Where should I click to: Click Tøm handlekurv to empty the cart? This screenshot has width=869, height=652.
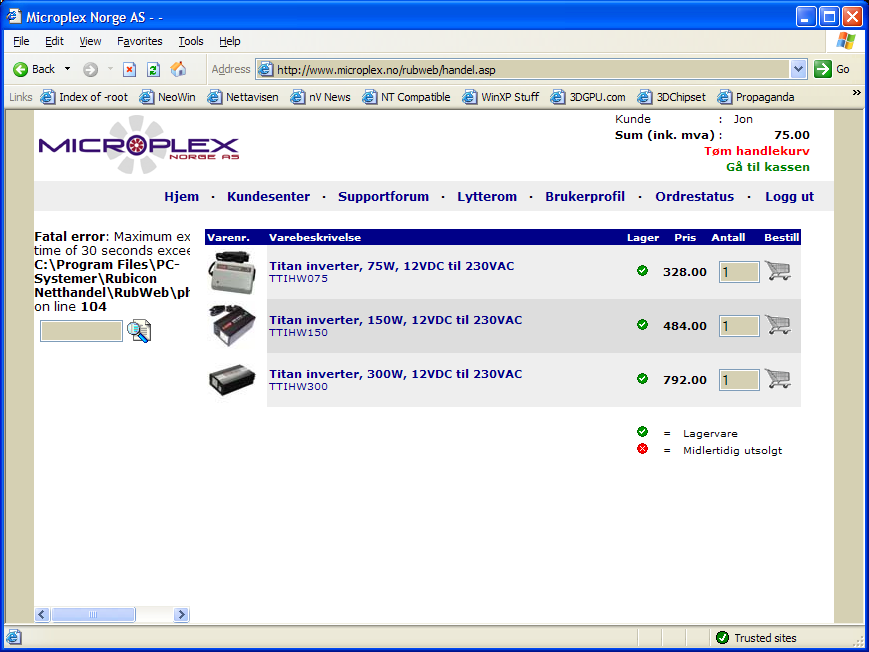tap(756, 151)
